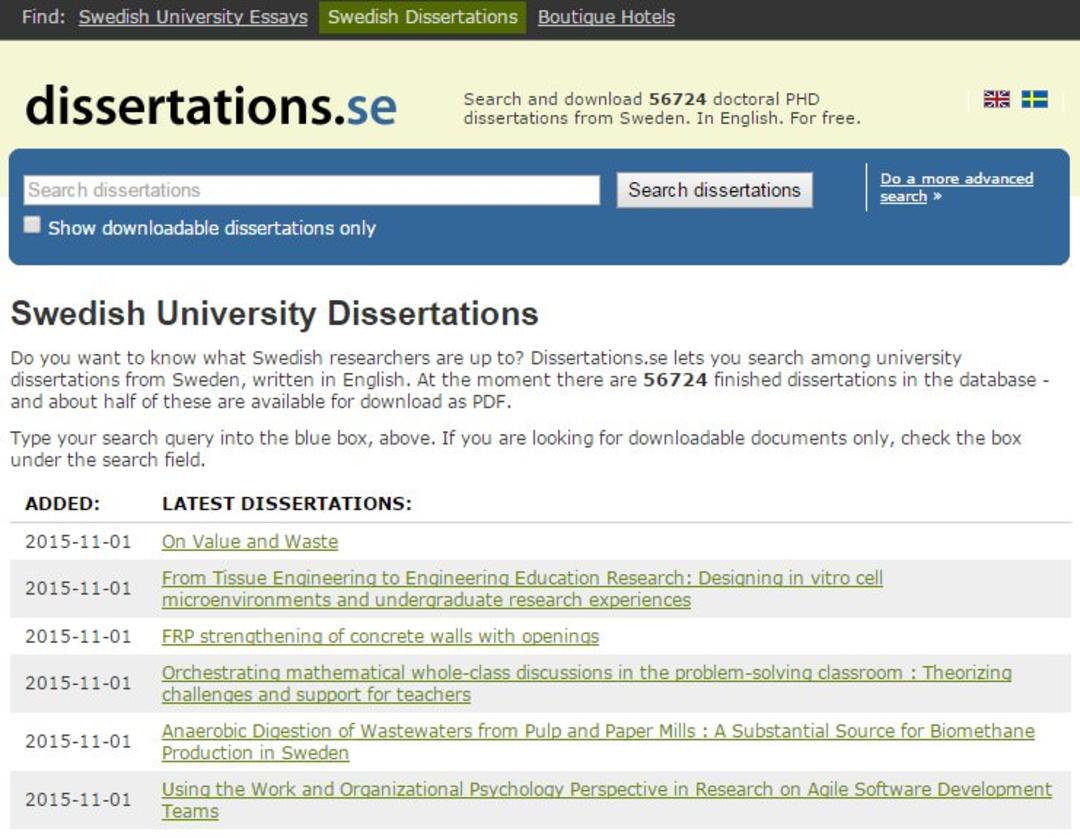Select the Swedish Dissertations tab
The width and height of the screenshot is (1080, 838).
click(422, 17)
